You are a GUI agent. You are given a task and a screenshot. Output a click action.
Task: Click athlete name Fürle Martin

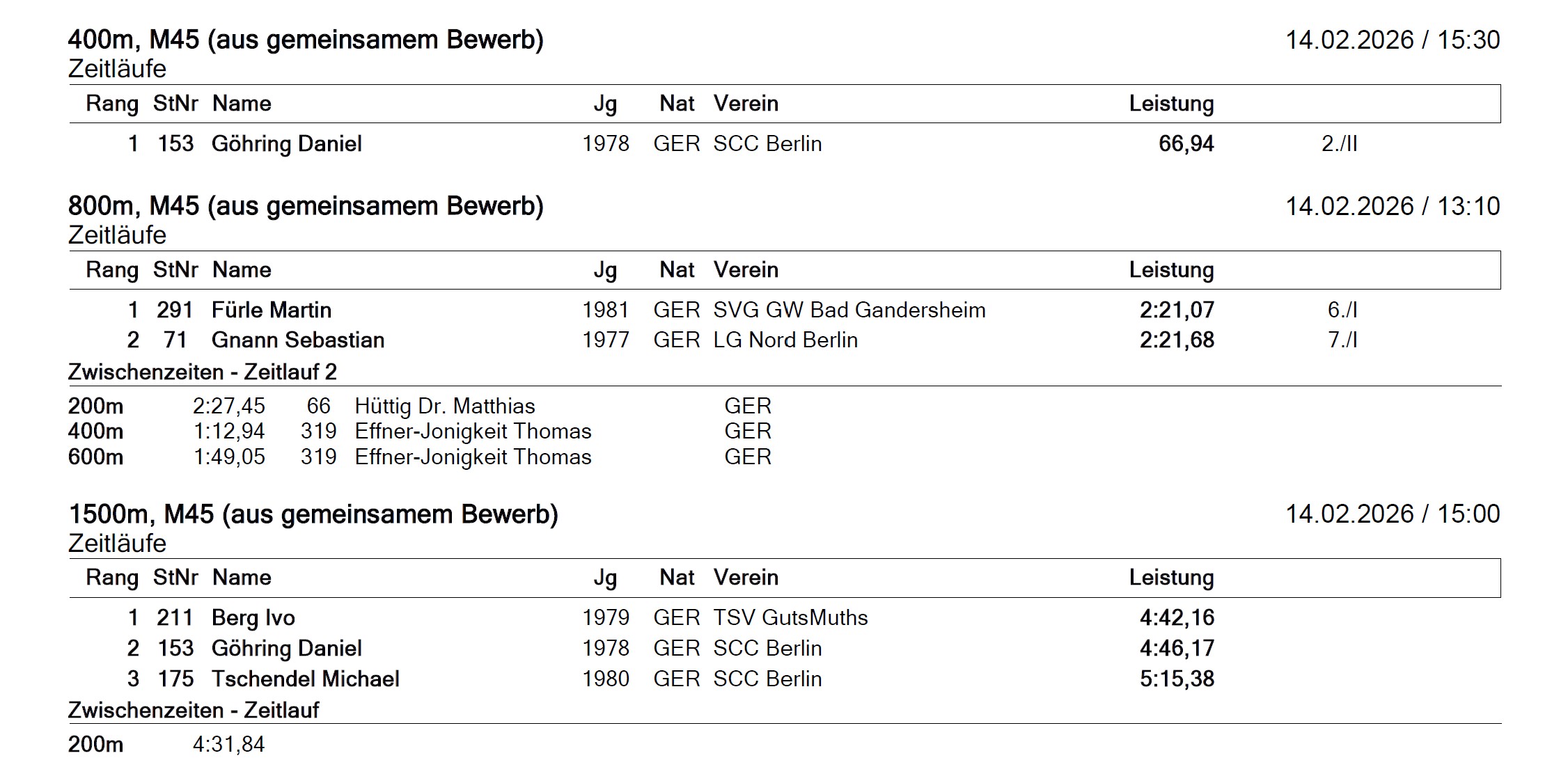point(271,310)
